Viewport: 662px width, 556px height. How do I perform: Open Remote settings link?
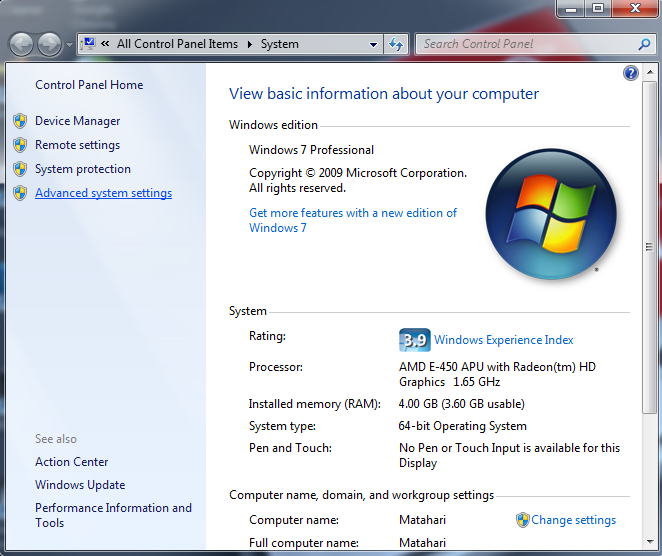point(77,145)
